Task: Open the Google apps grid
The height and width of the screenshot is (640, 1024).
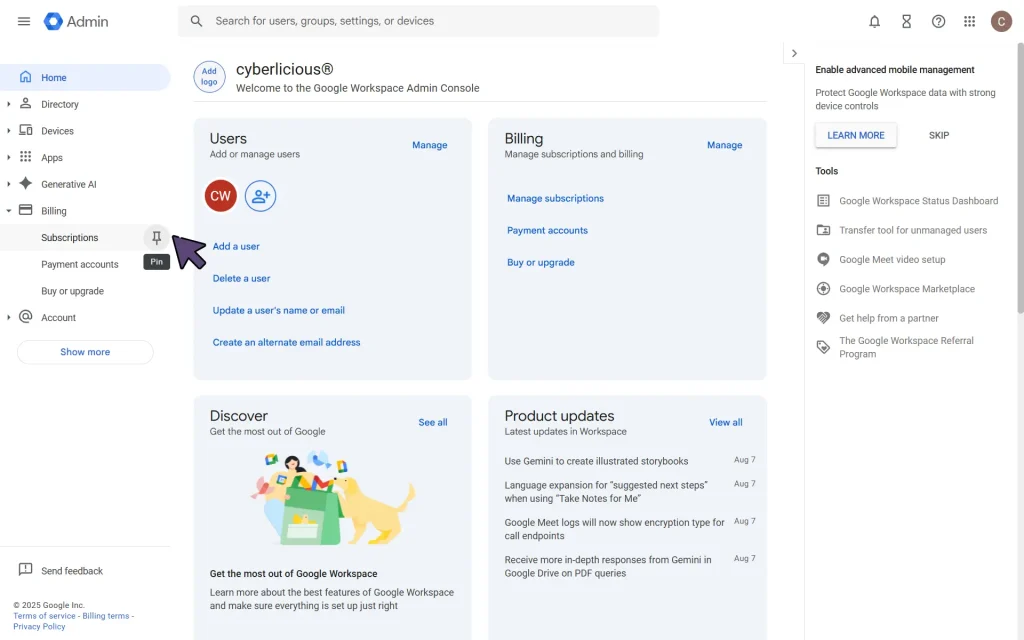Action: coord(969,22)
